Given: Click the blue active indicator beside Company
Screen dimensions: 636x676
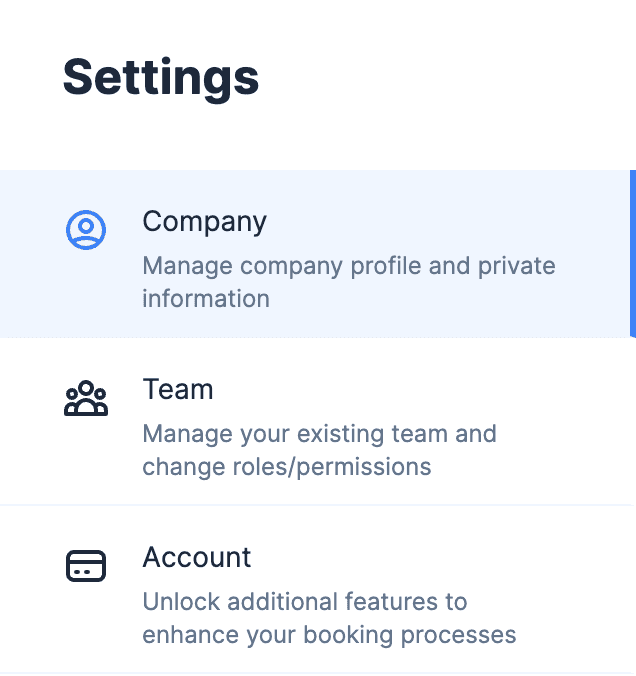Looking at the screenshot, I should coord(633,254).
